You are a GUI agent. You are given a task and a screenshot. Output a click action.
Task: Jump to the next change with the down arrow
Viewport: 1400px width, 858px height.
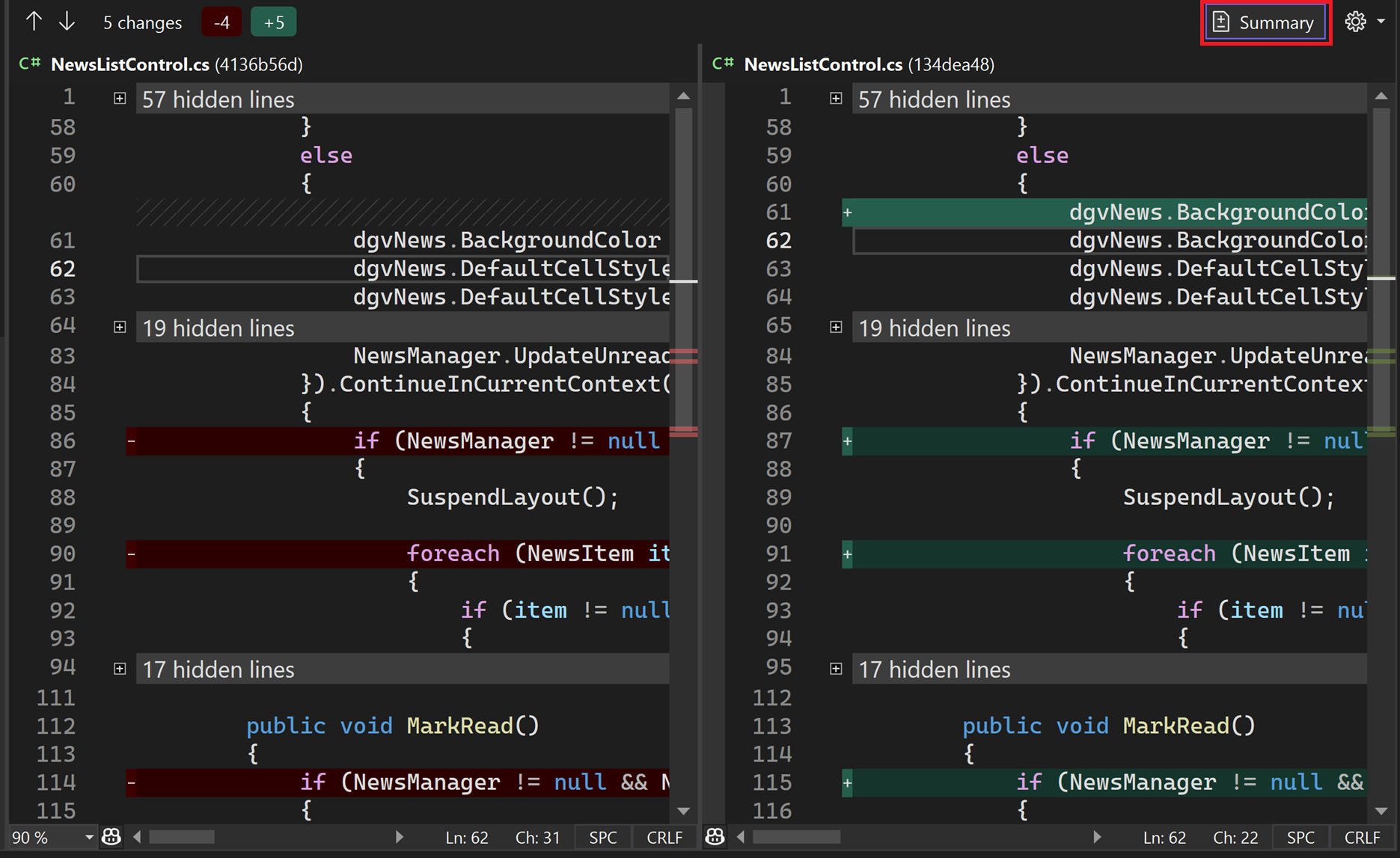67,21
